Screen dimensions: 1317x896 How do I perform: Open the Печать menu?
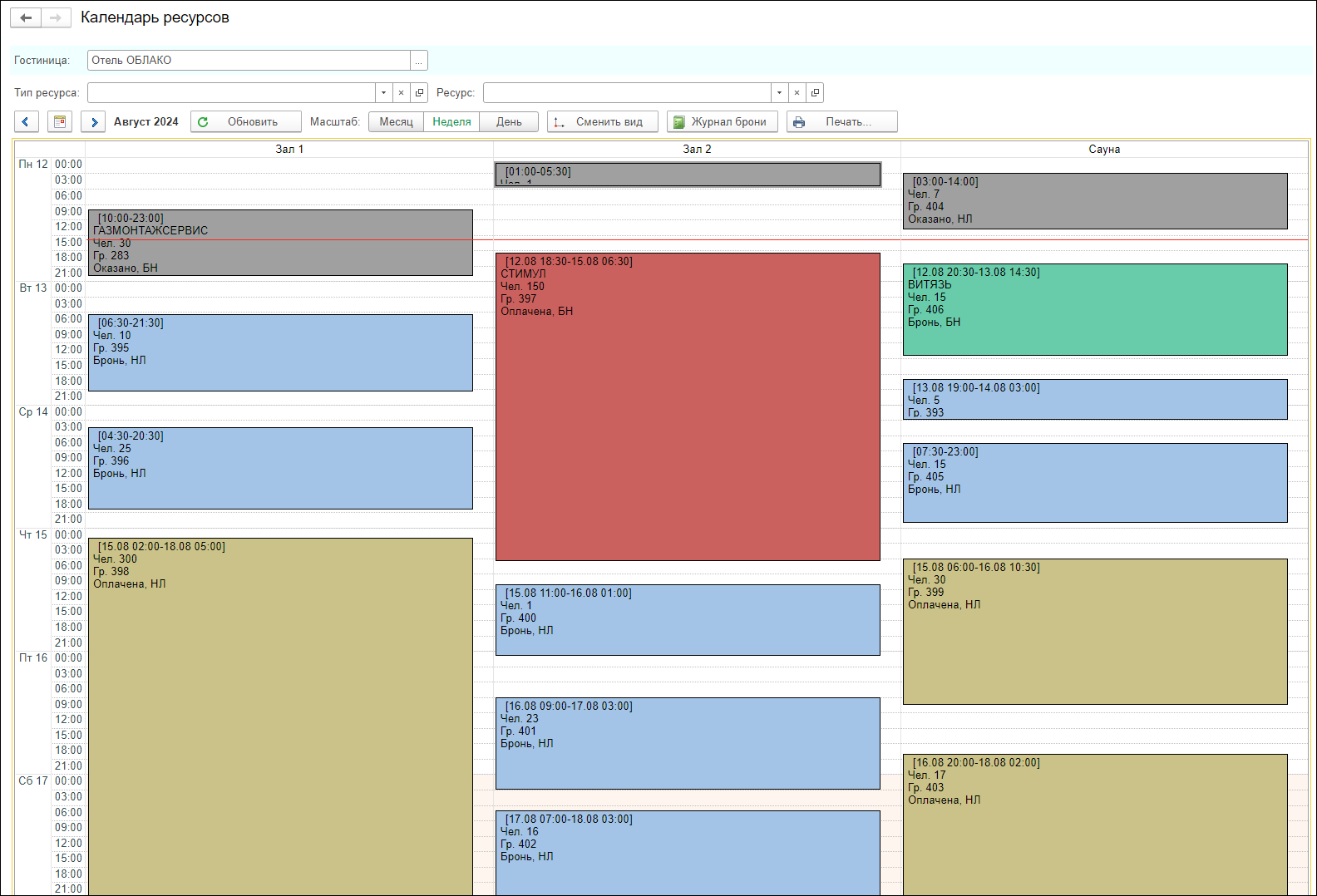[x=841, y=122]
